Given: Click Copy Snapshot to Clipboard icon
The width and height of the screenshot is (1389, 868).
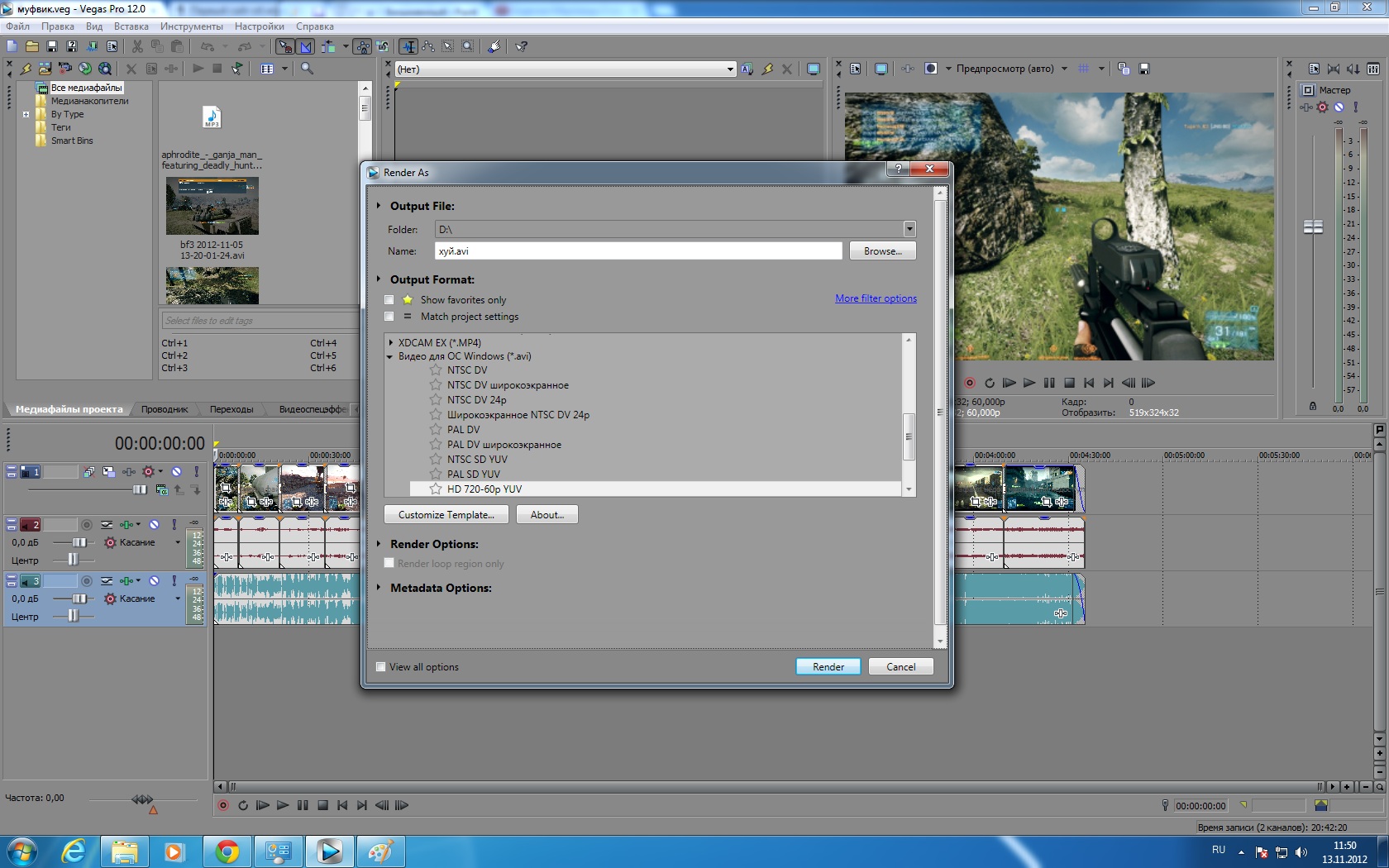Looking at the screenshot, I should coord(1124,69).
